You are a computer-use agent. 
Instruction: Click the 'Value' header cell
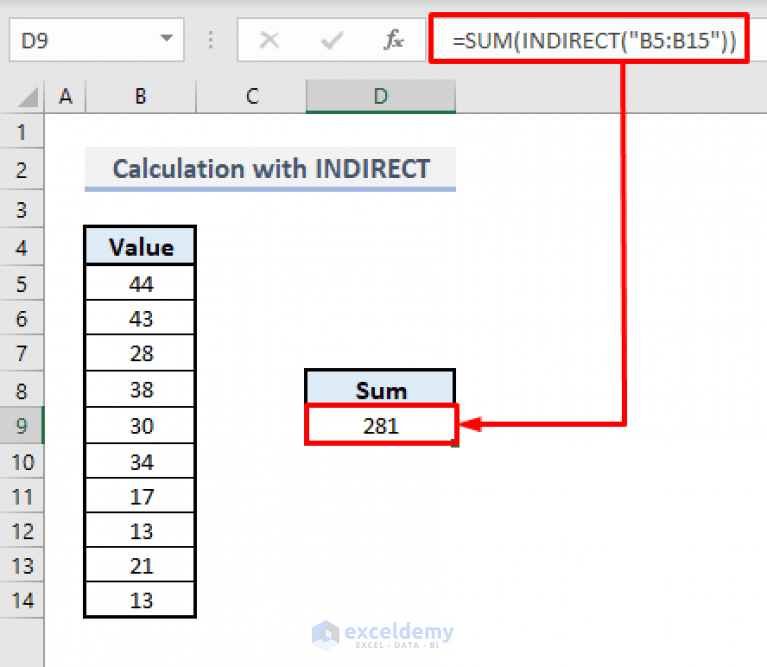point(140,246)
